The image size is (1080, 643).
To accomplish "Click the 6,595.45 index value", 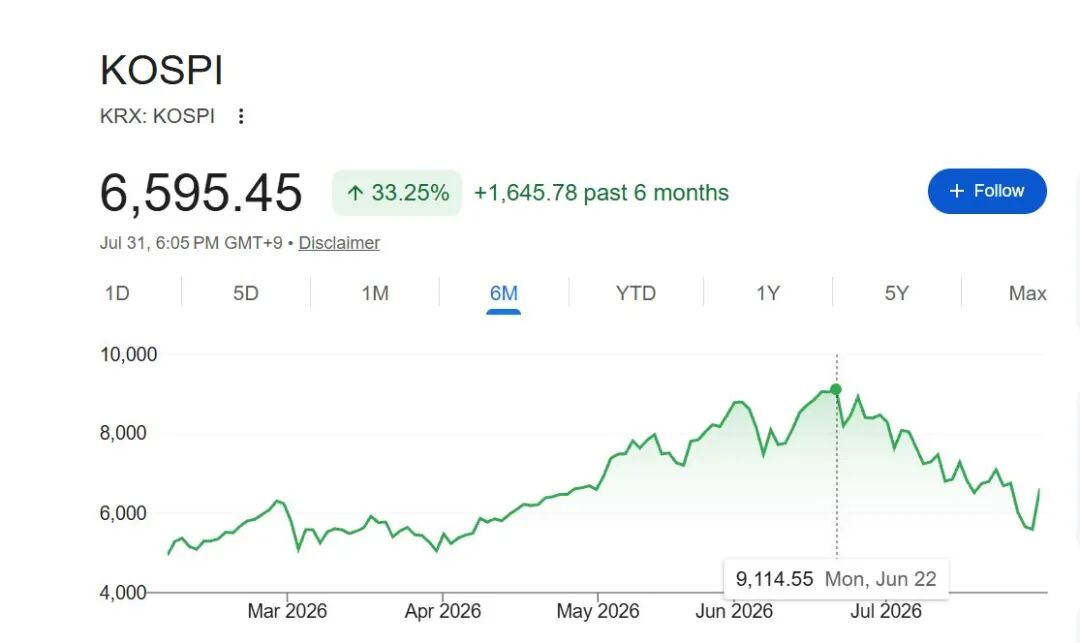I will pos(201,193).
